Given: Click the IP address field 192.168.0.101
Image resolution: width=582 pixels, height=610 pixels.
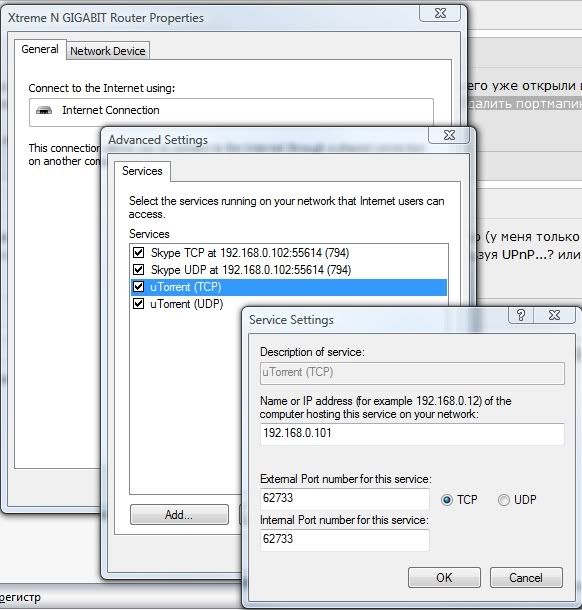Looking at the screenshot, I should [412, 434].
